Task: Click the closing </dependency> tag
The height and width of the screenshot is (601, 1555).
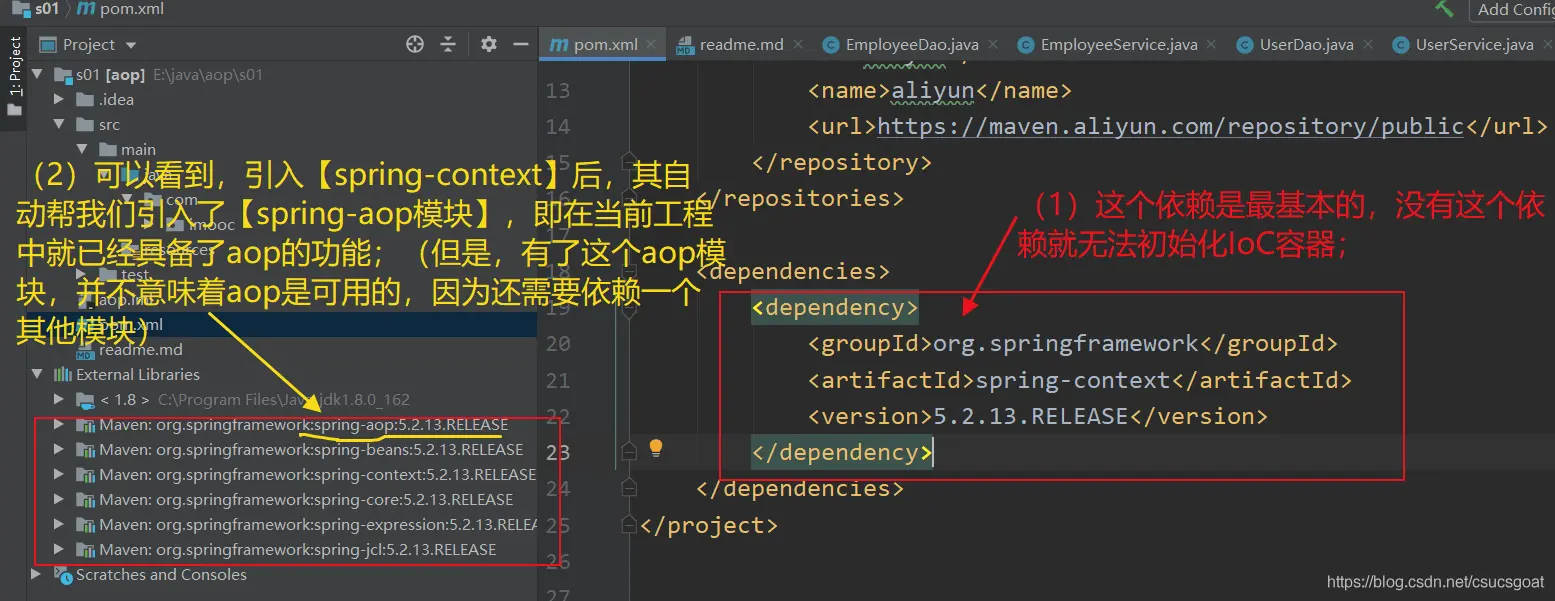Action: point(843,453)
